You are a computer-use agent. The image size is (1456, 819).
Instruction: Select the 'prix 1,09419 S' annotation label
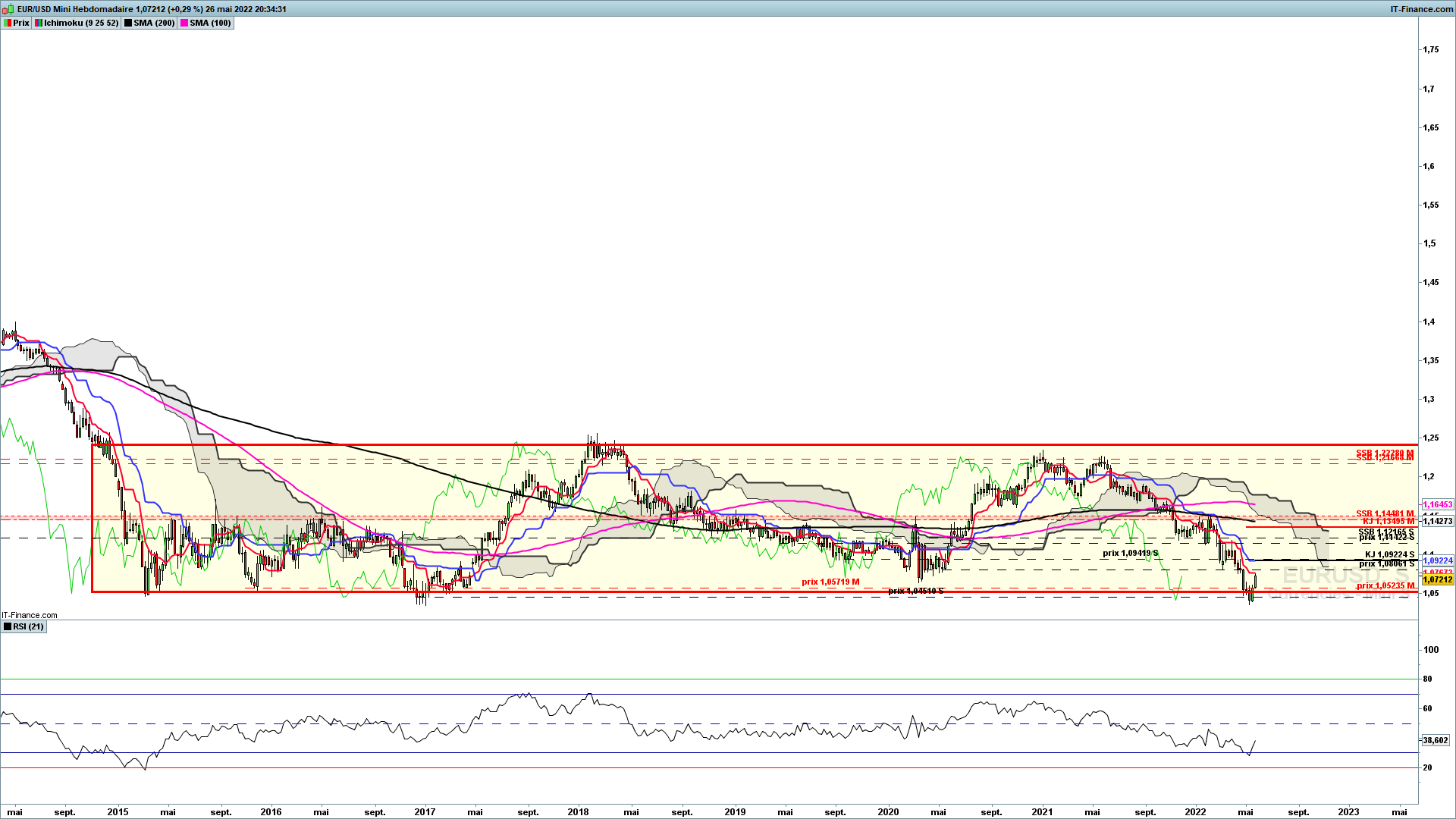(x=1130, y=553)
